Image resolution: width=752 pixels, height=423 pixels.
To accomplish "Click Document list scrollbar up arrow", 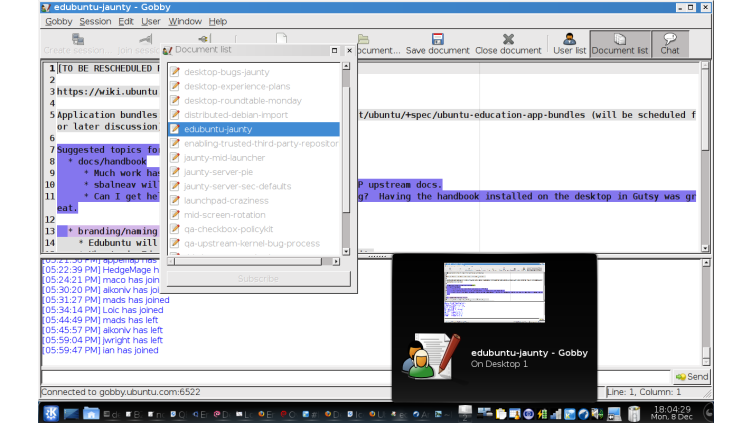I will tap(346, 66).
